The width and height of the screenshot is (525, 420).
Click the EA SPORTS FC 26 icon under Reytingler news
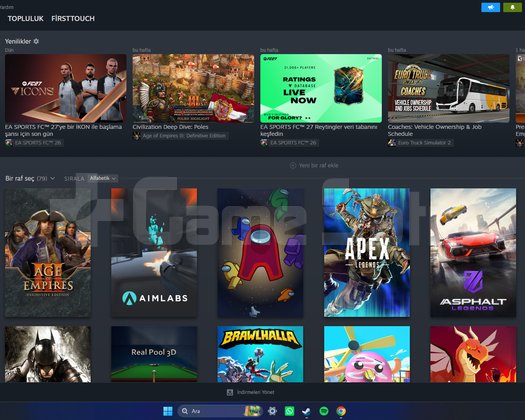click(264, 143)
